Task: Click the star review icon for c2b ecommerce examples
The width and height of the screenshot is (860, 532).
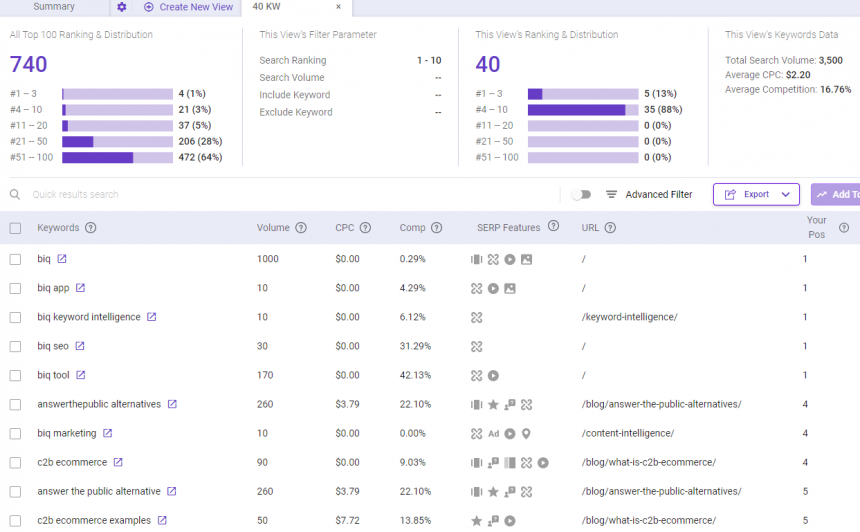Action: click(477, 520)
